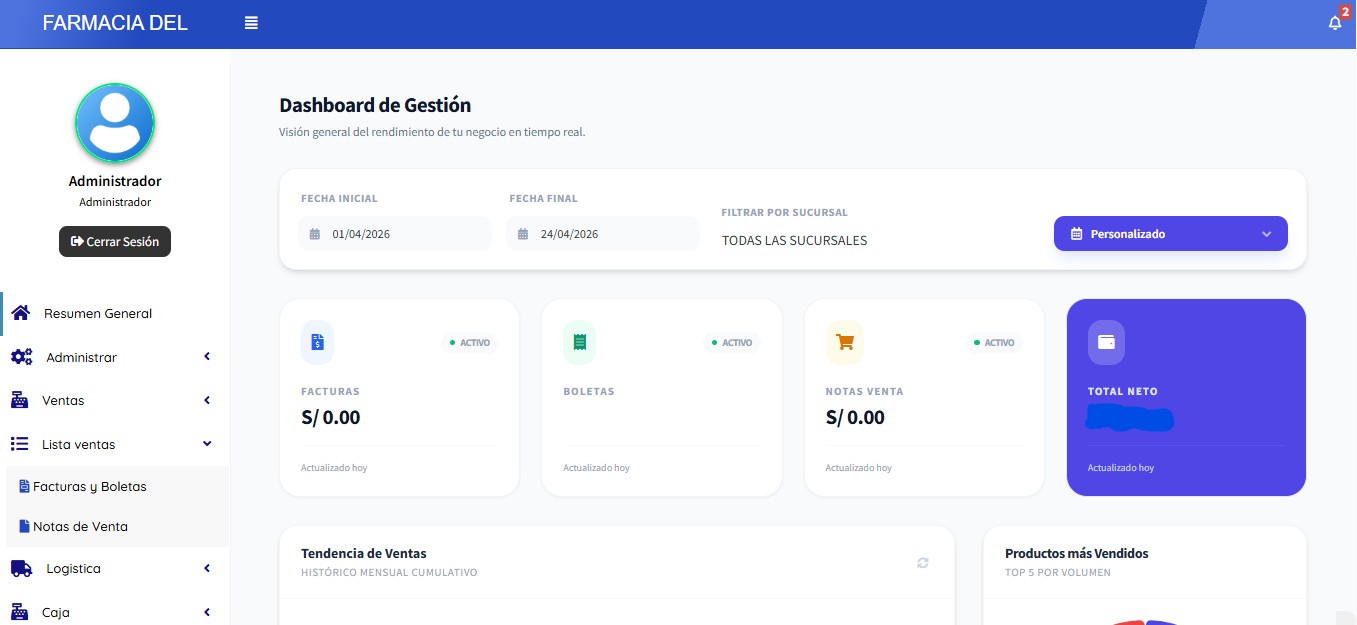This screenshot has height=625, width=1357.
Task: Click the Productos más Vendidos title
Action: point(1077,553)
